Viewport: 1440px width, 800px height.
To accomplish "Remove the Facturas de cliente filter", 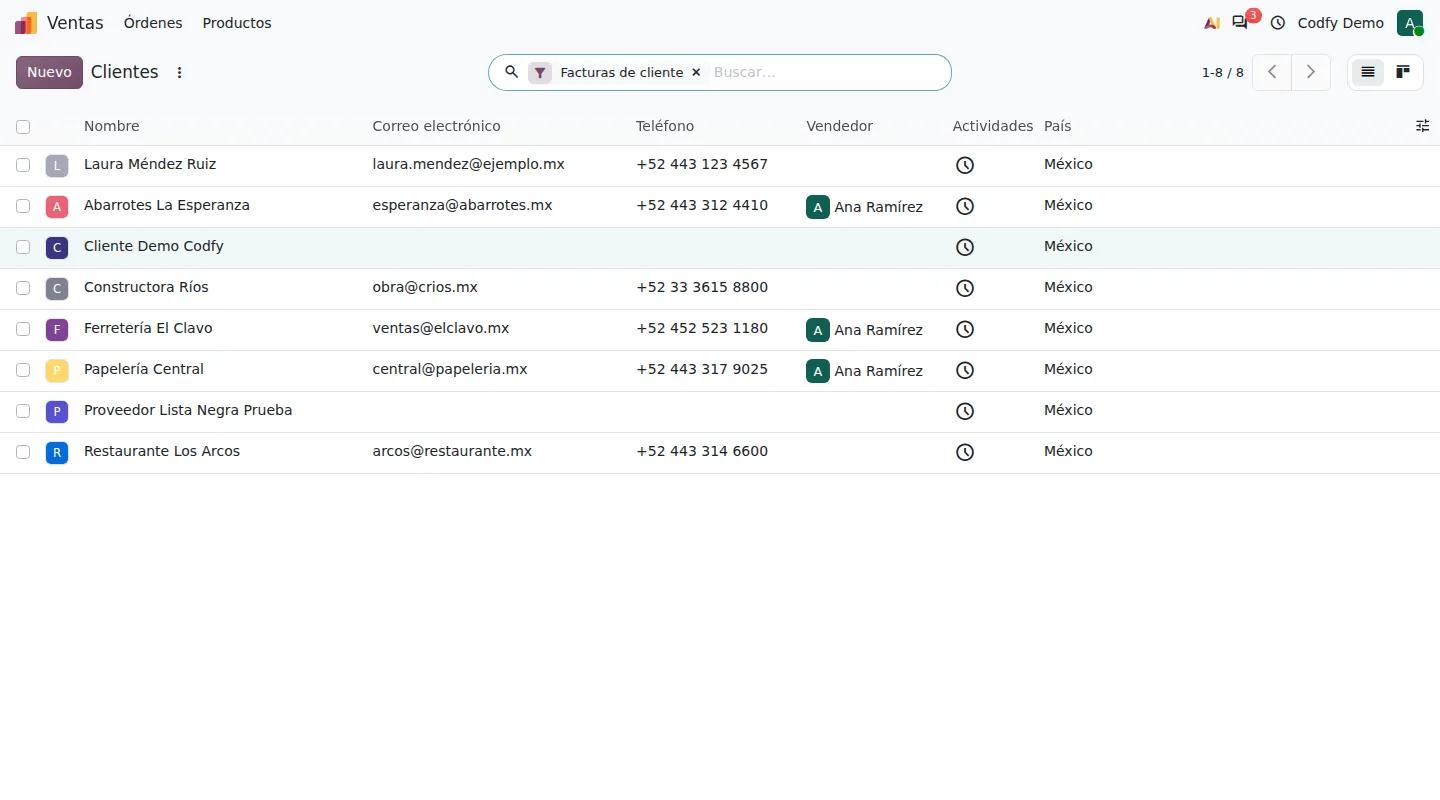I will click(696, 72).
